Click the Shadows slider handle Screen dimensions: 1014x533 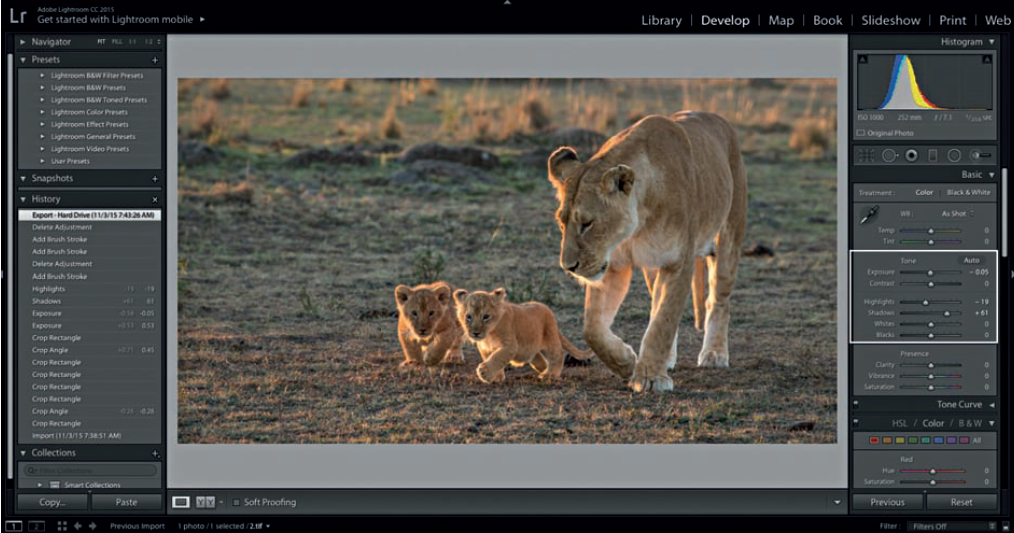click(947, 313)
